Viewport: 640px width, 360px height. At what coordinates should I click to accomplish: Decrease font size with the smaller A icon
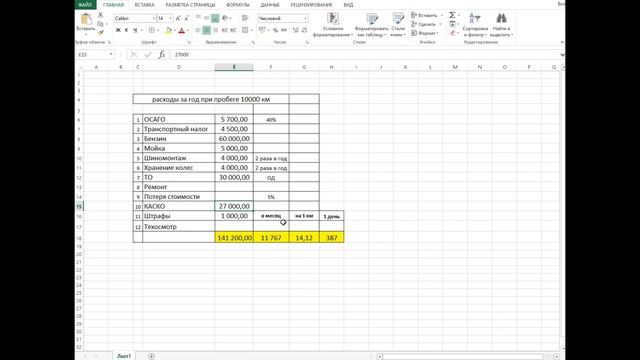pyautogui.click(x=187, y=18)
